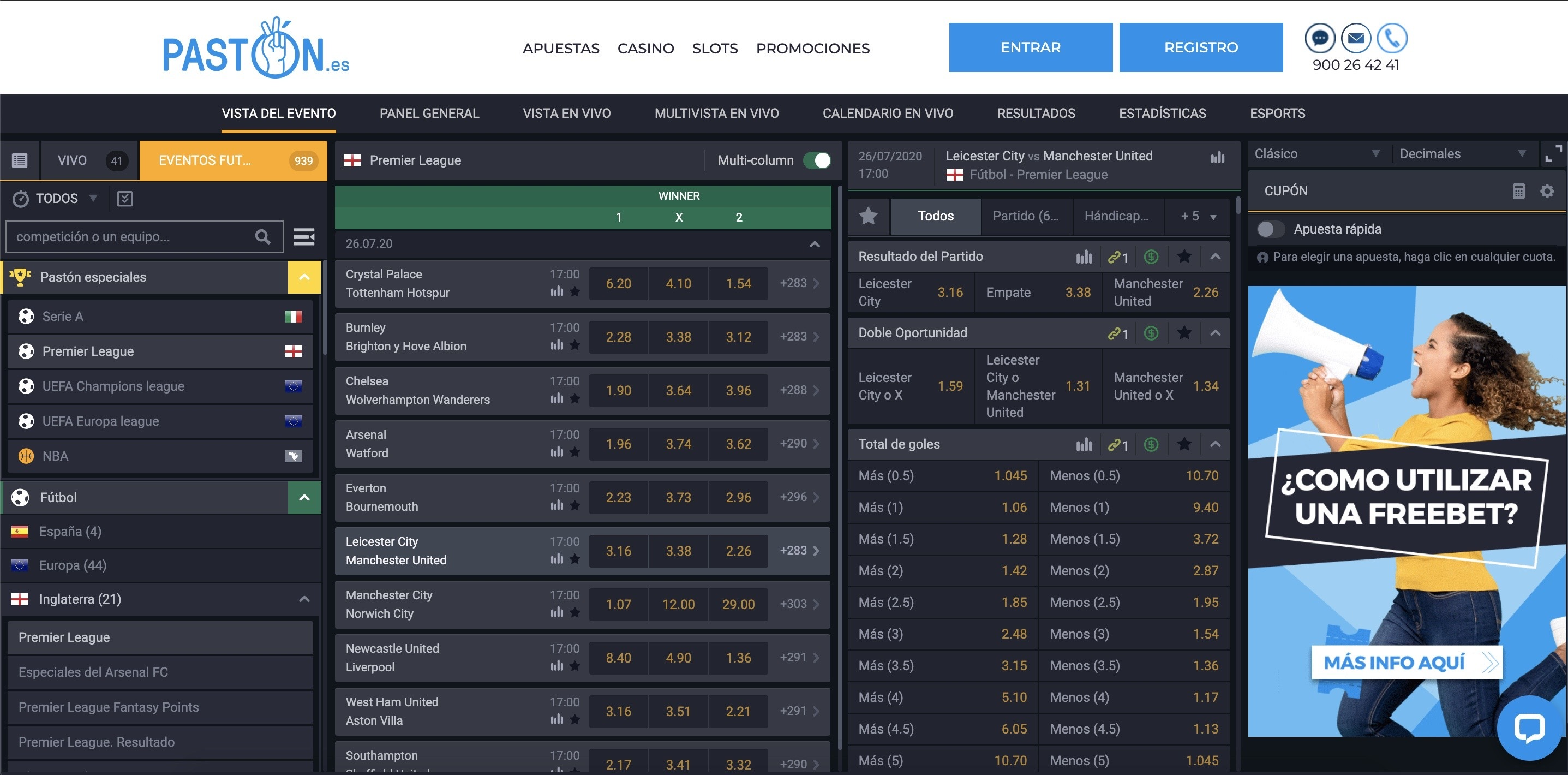Open coupon settings gear
The width and height of the screenshot is (1568, 775).
pyautogui.click(x=1547, y=191)
